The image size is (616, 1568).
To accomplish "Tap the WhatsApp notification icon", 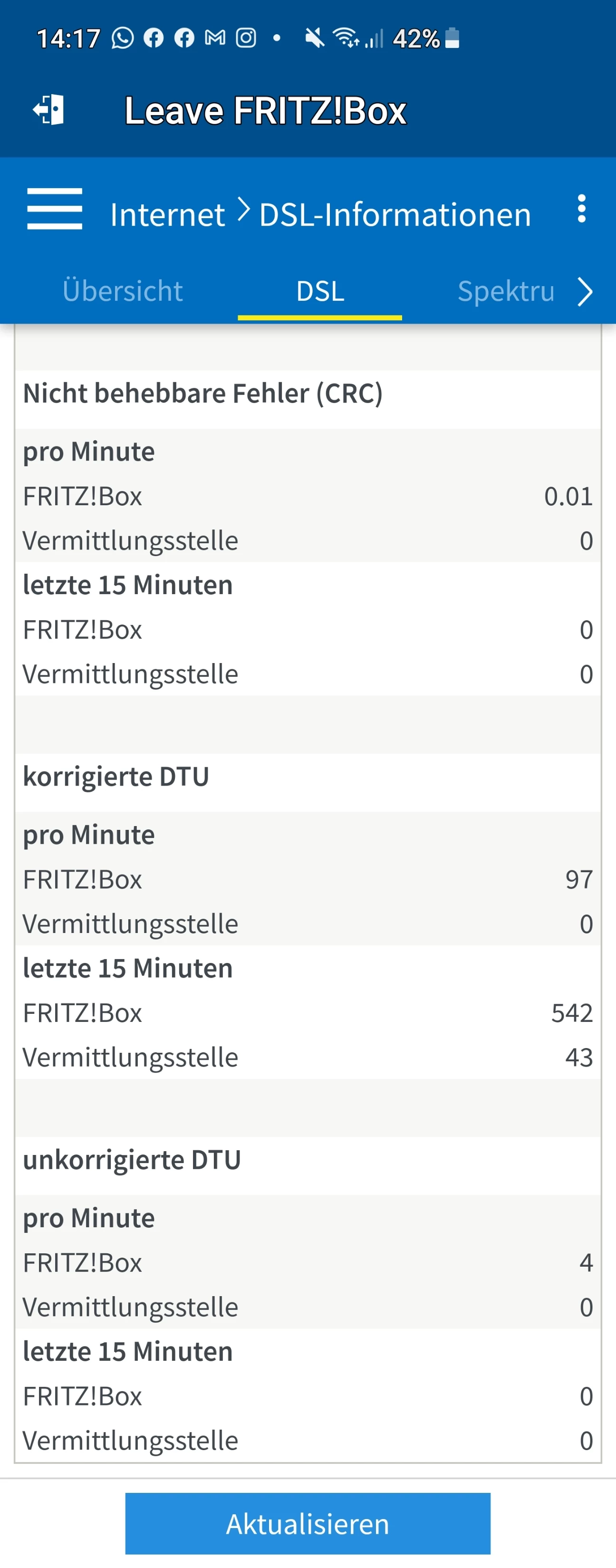I will coord(122,38).
